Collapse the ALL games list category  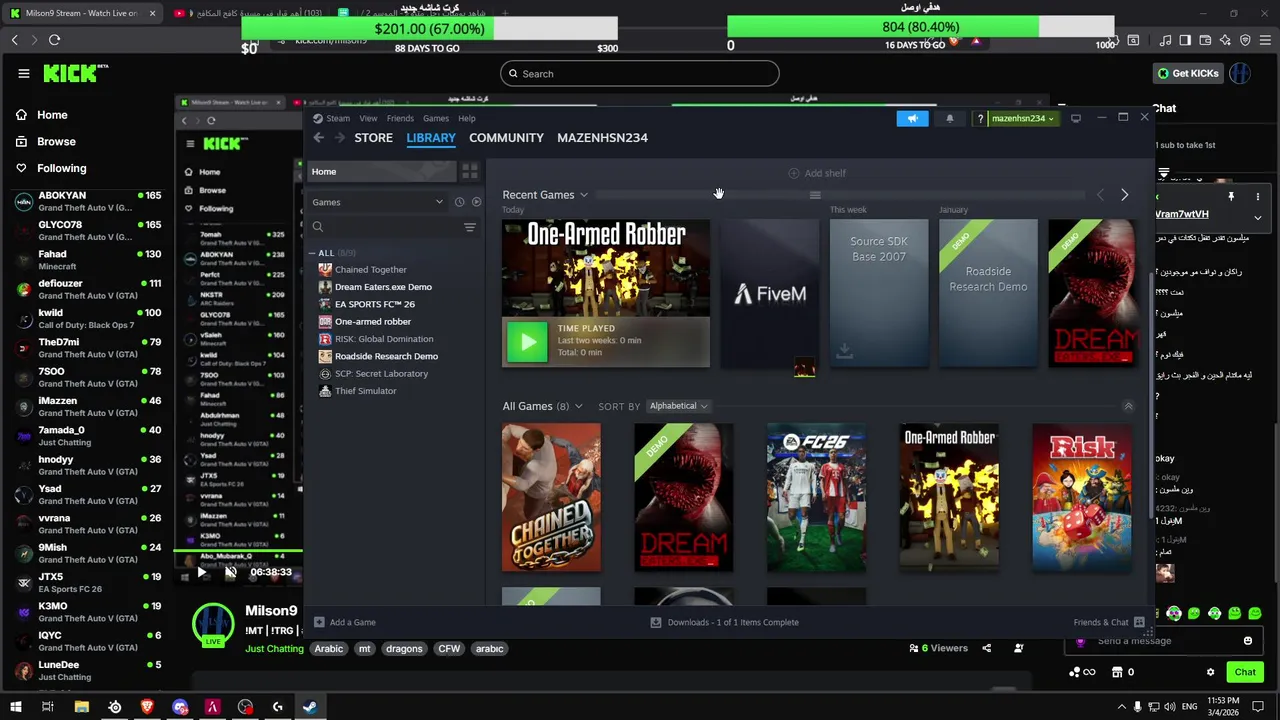coord(313,253)
